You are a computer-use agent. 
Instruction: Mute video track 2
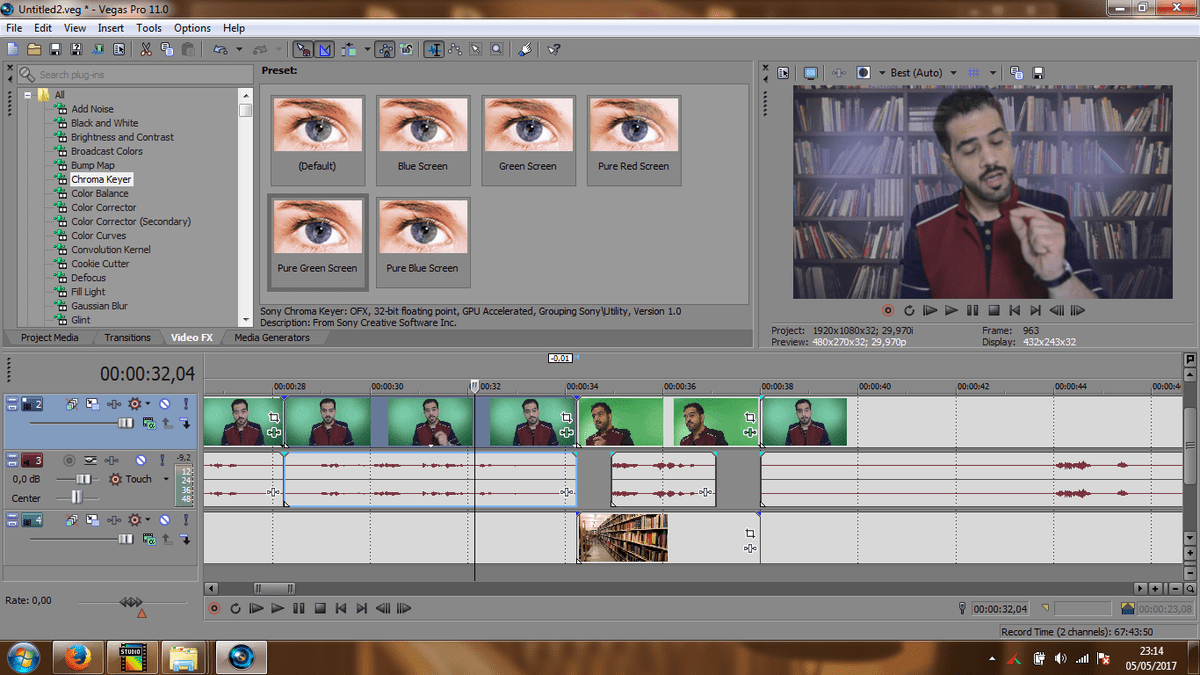pos(165,404)
